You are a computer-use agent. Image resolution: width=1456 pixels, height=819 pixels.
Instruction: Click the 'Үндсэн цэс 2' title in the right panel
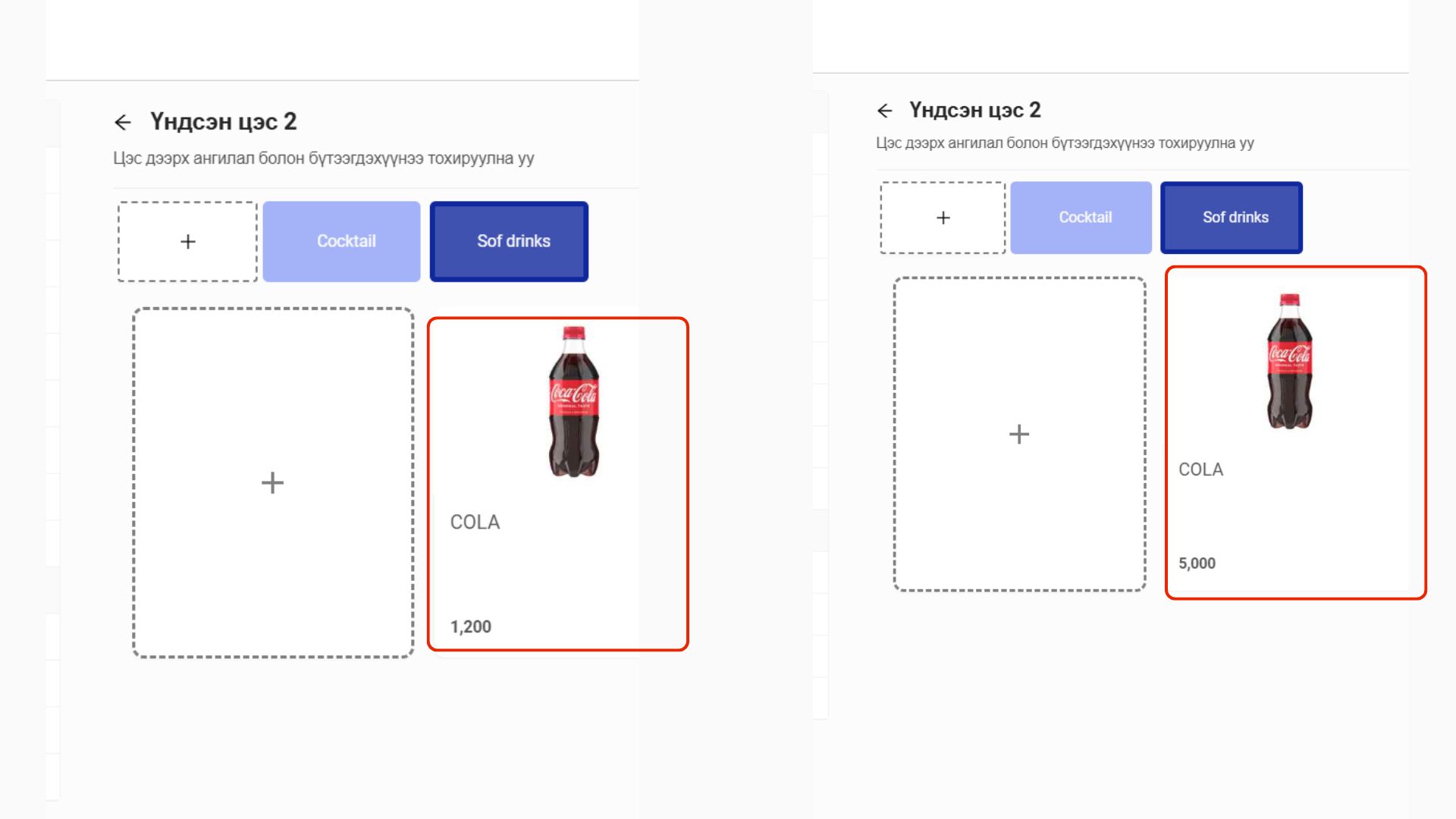pos(974,110)
